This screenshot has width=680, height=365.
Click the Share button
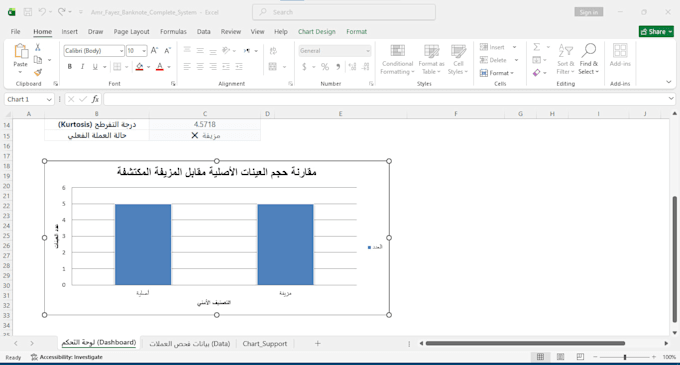click(656, 32)
